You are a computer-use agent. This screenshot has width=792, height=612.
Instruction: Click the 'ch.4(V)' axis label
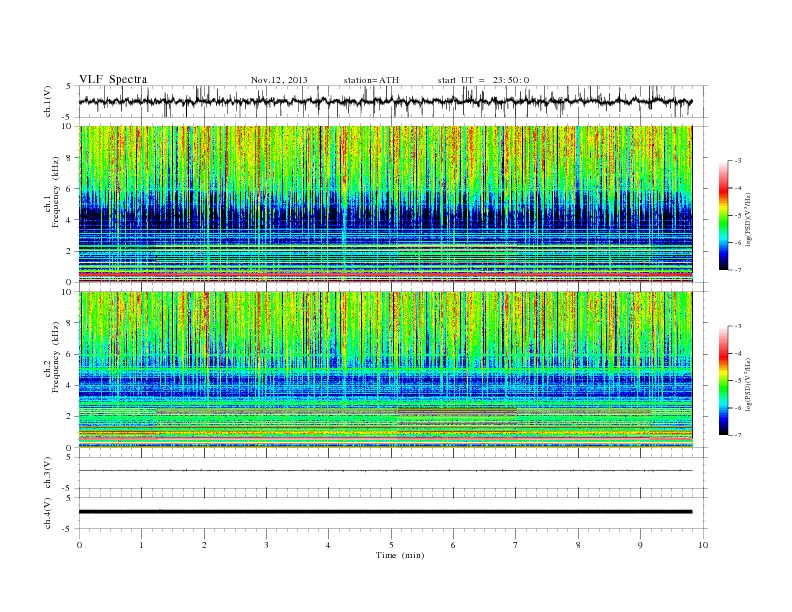tap(48, 513)
